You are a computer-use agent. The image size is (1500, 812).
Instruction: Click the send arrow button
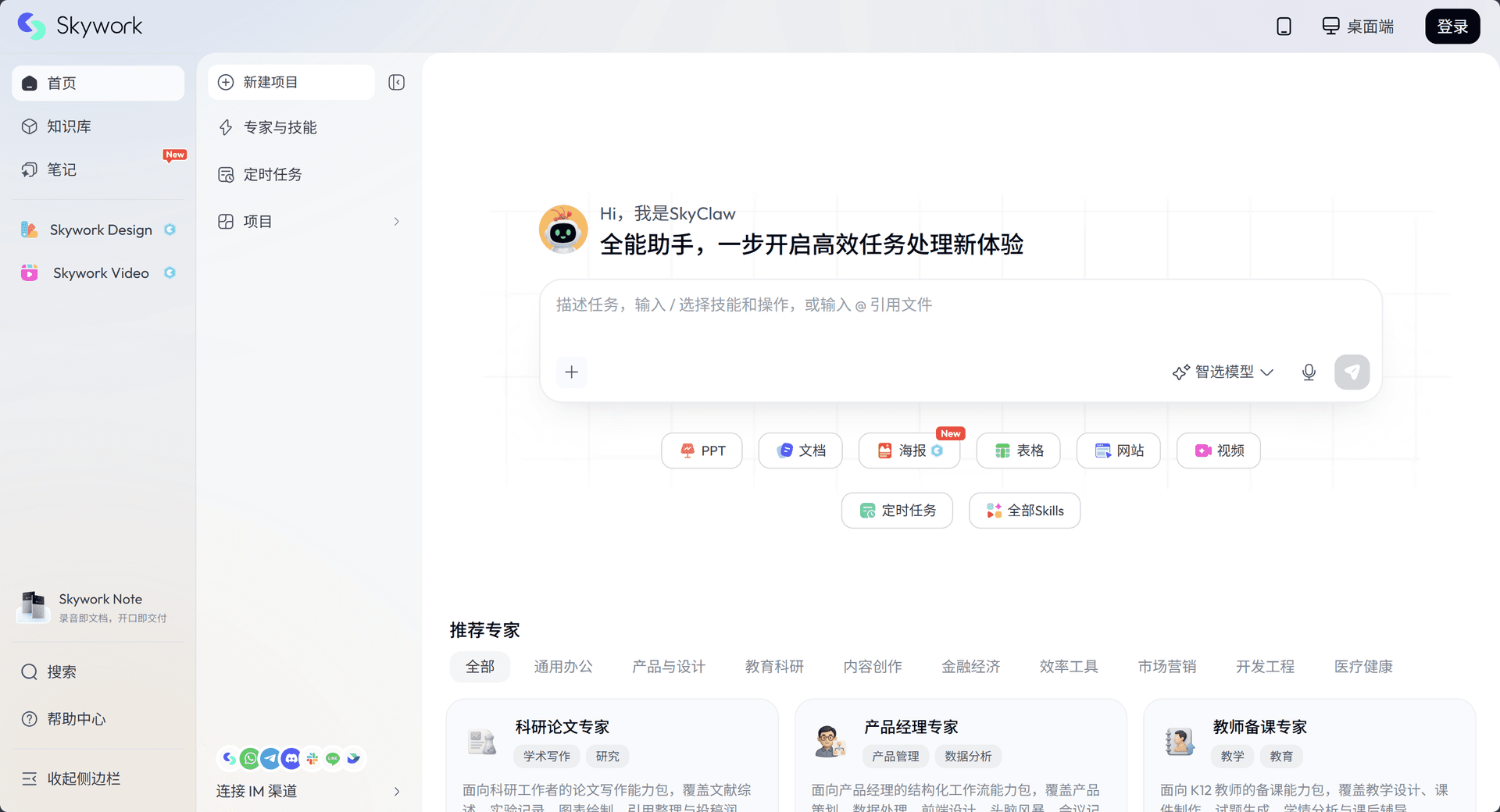pyautogui.click(x=1352, y=372)
